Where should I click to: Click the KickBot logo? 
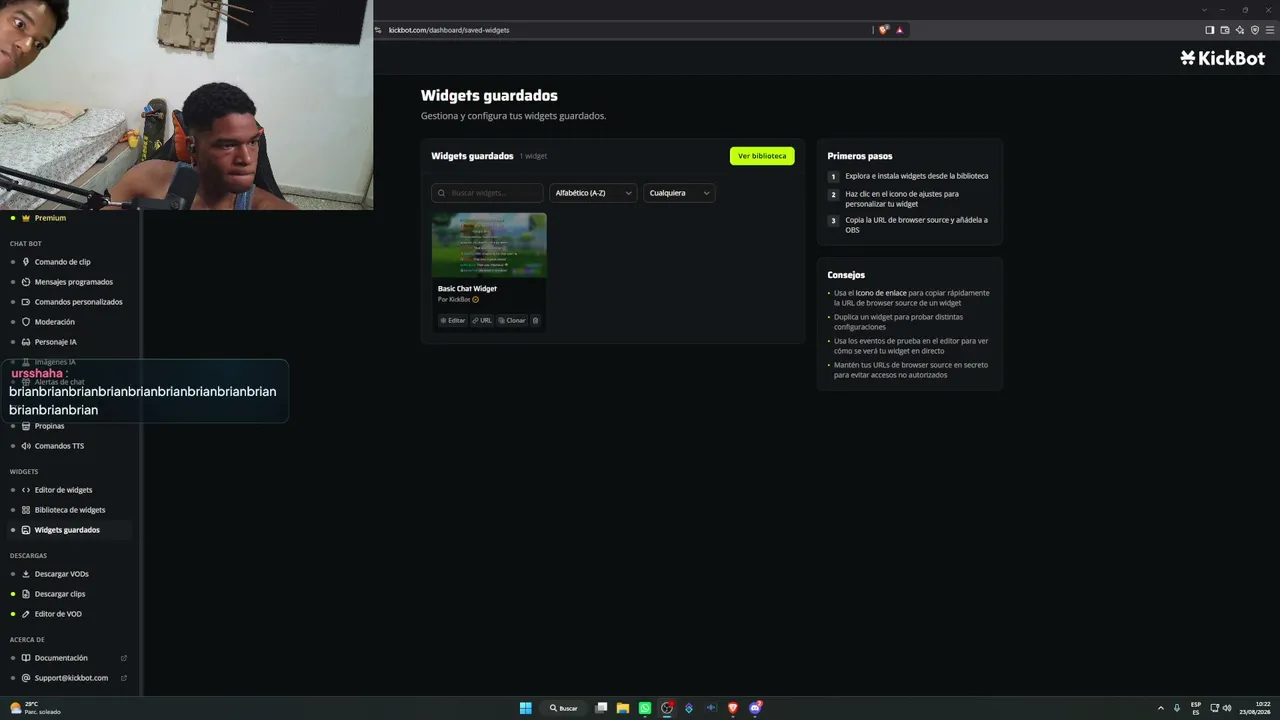[x=1222, y=58]
